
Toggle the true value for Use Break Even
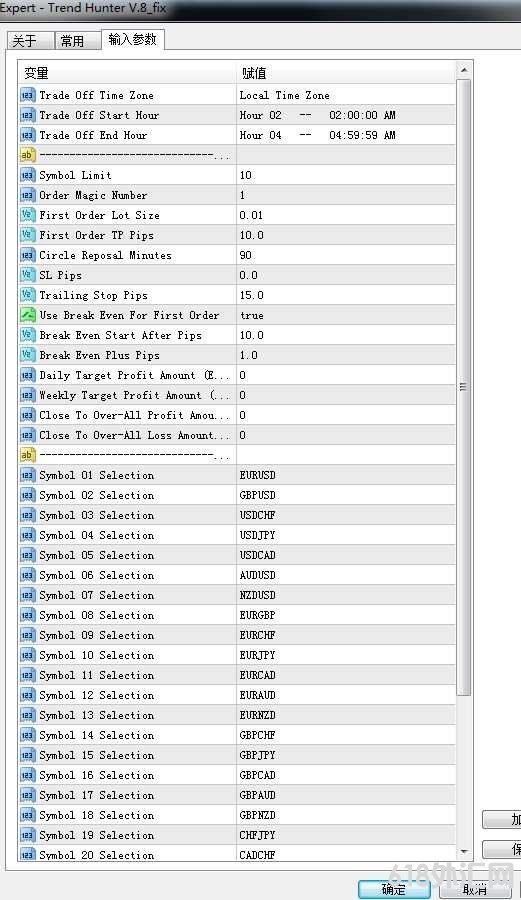pyautogui.click(x=252, y=315)
